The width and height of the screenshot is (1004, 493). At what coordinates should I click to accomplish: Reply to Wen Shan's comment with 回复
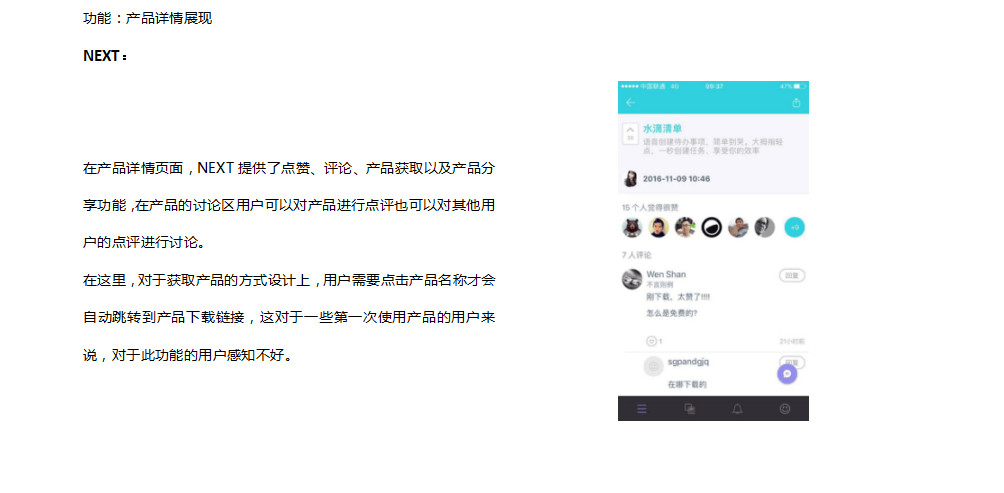tap(792, 275)
